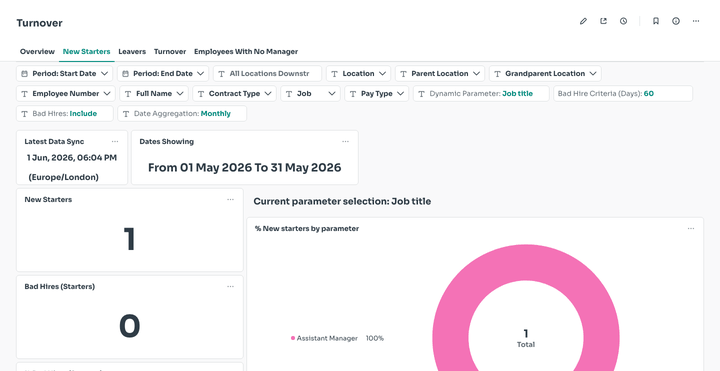Switch to the Overview tab
Screen dimensions: 720x371
[37, 51]
